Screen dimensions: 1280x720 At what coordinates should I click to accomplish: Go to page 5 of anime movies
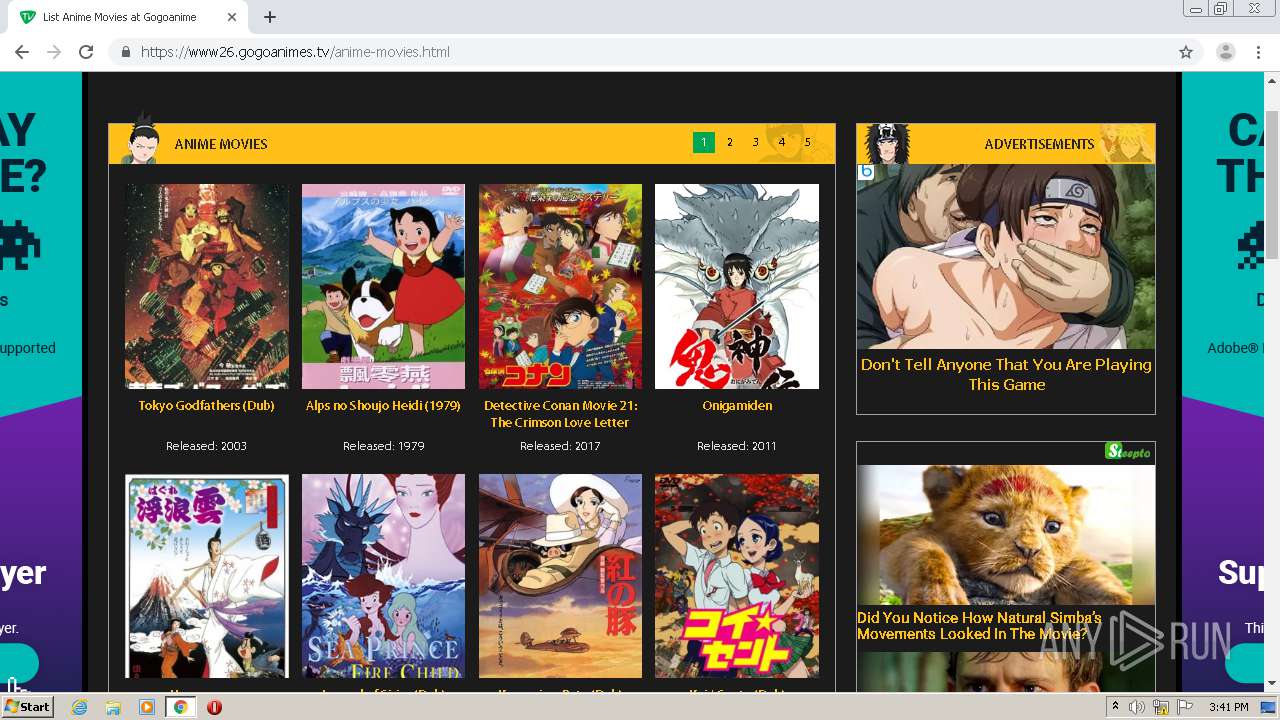808,143
